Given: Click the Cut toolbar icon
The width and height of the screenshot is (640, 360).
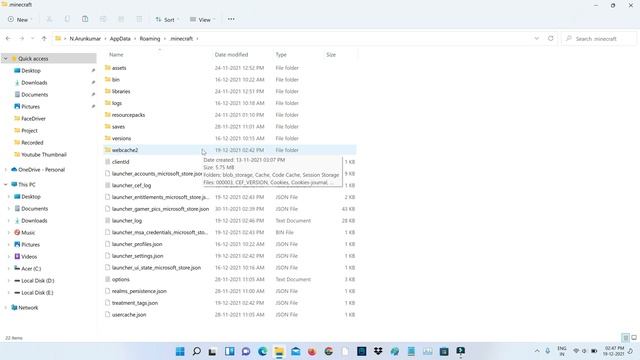Looking at the screenshot, I should (49, 19).
